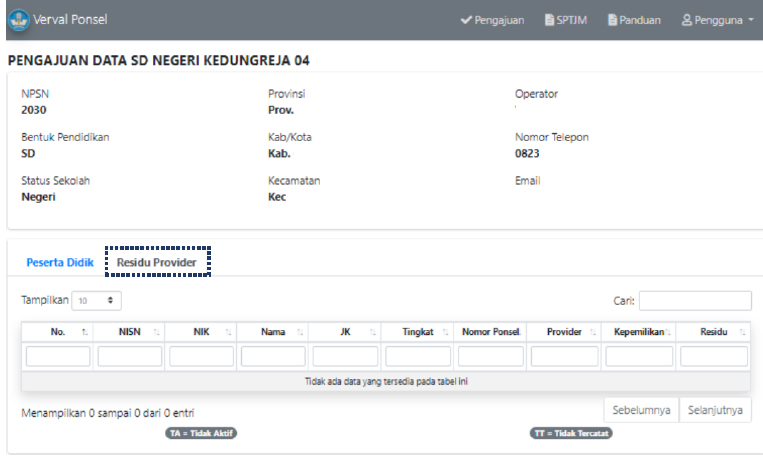The height and width of the screenshot is (456, 763).
Task: Sort table by Residu column
Action: pos(713,332)
